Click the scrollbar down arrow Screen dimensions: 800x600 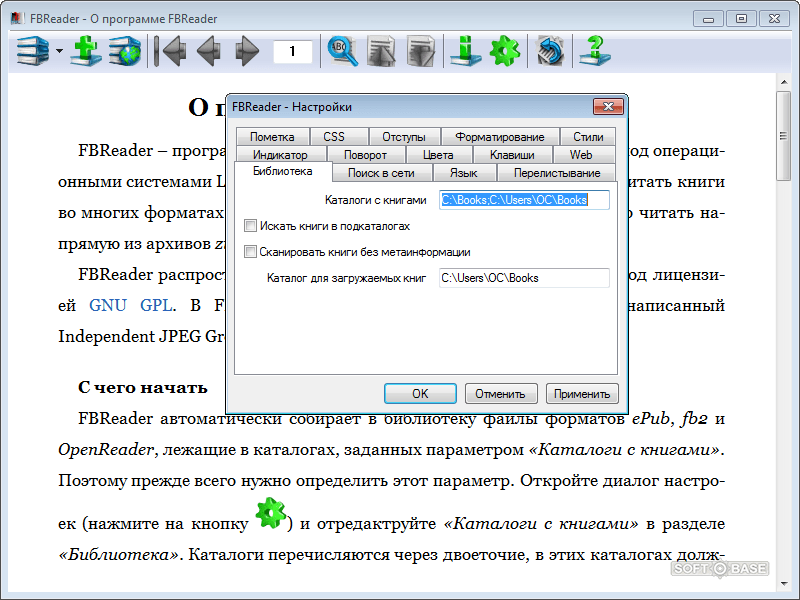pyautogui.click(x=783, y=584)
